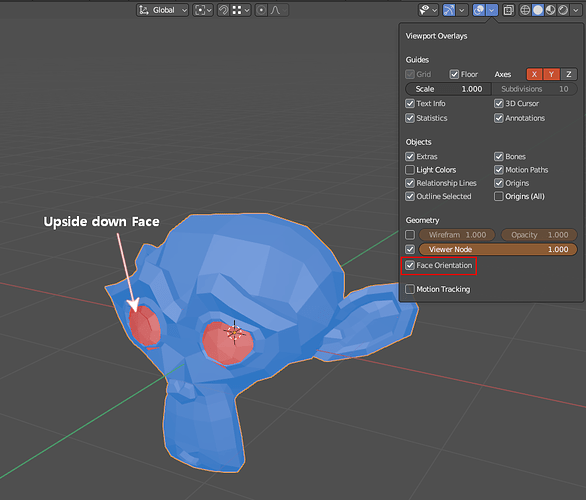The image size is (586, 500).
Task: Uncheck the Outline Selected checkbox
Action: (x=410, y=196)
